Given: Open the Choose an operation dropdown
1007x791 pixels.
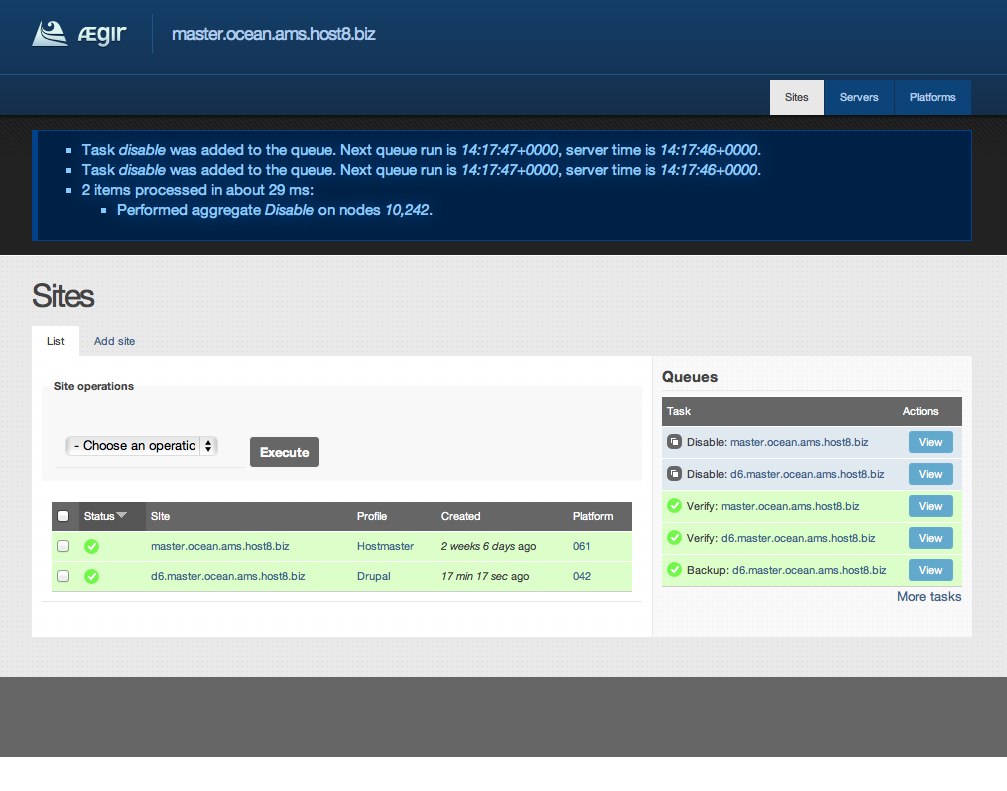Looking at the screenshot, I should point(141,446).
